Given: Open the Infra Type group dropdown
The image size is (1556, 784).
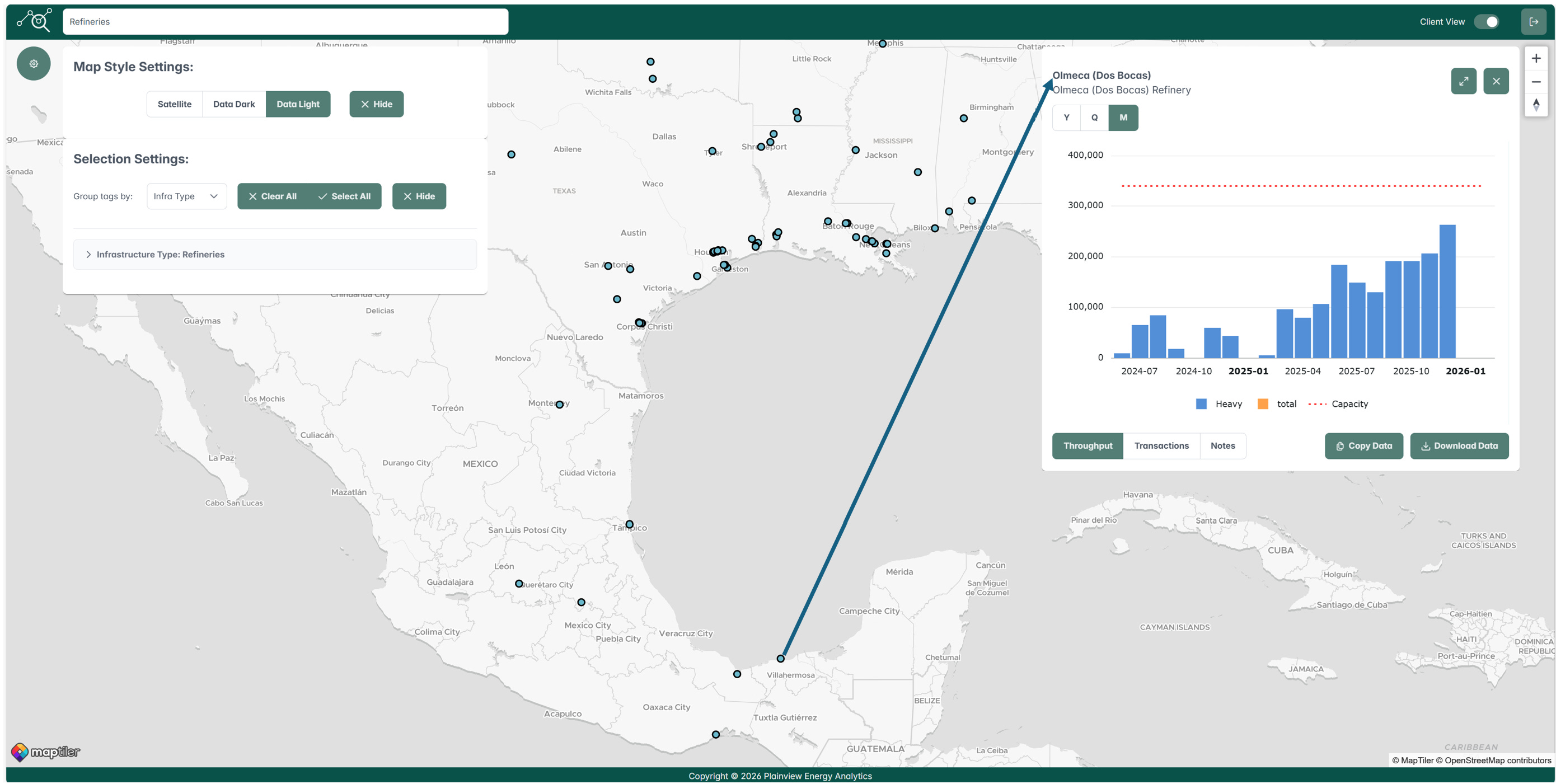Looking at the screenshot, I should click(x=186, y=196).
